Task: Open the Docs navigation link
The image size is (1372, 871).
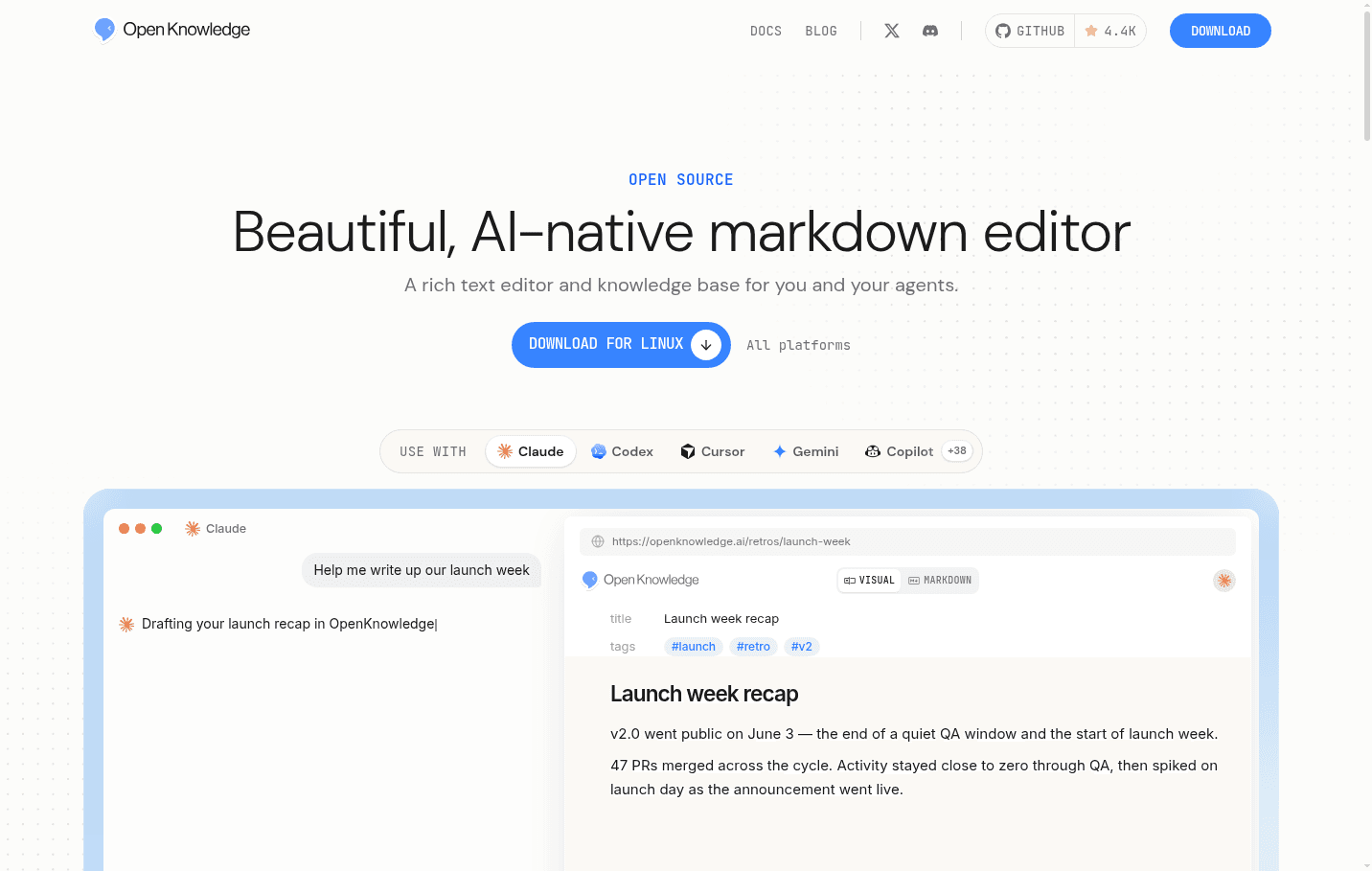Action: pyautogui.click(x=766, y=31)
